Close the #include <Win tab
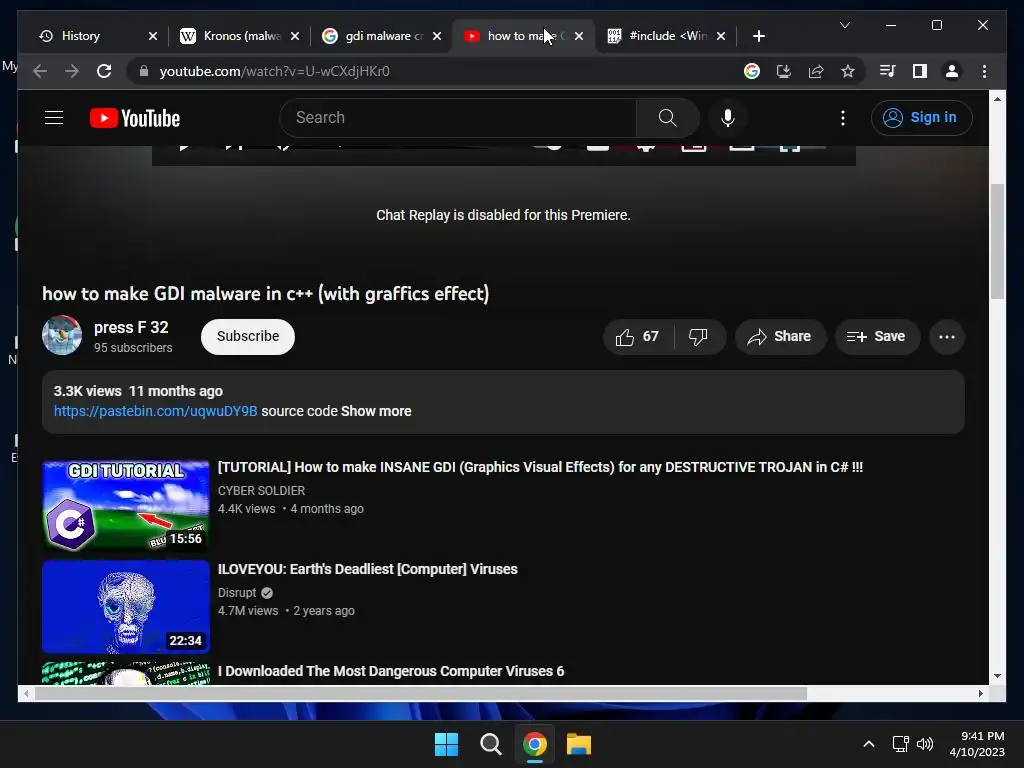This screenshot has height=768, width=1024. [721, 36]
